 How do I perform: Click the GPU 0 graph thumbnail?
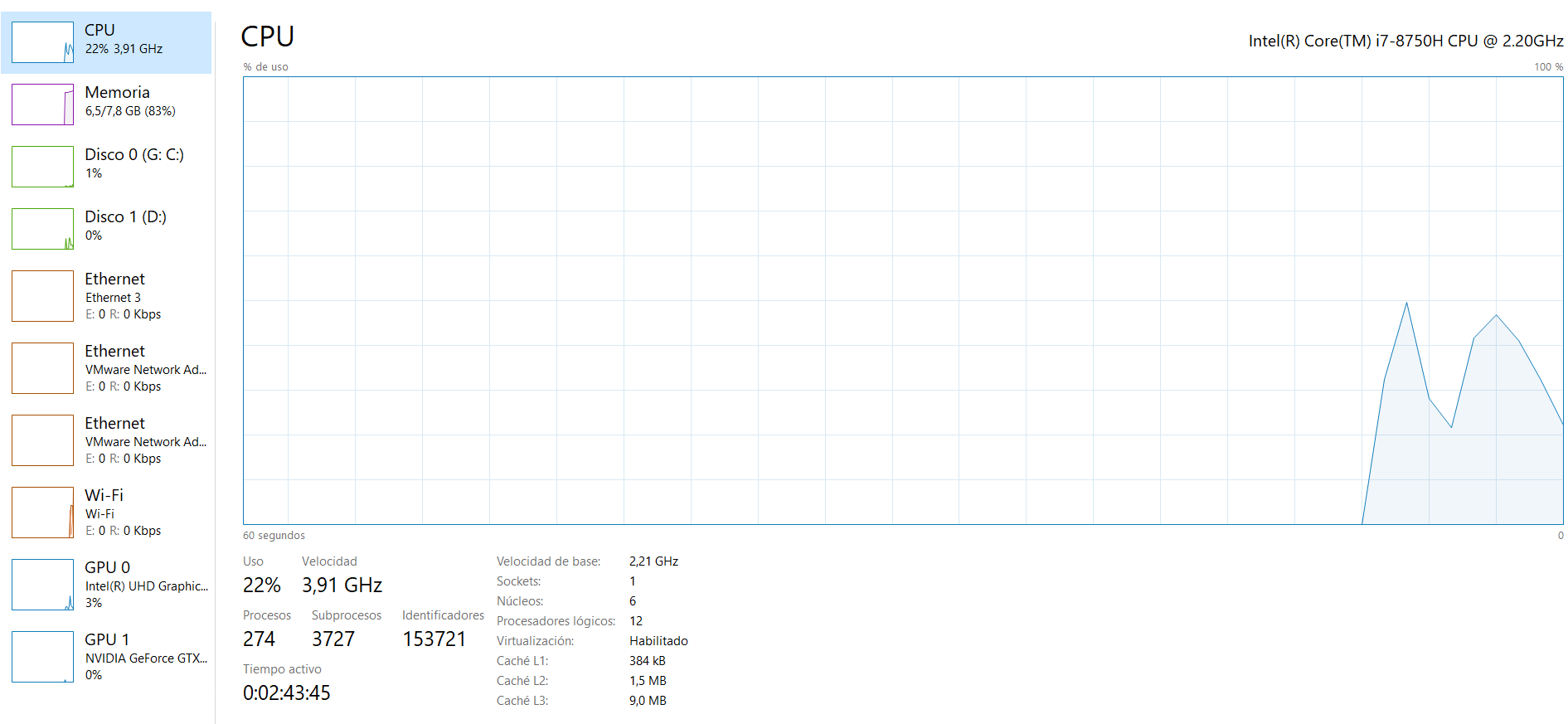pos(42,585)
